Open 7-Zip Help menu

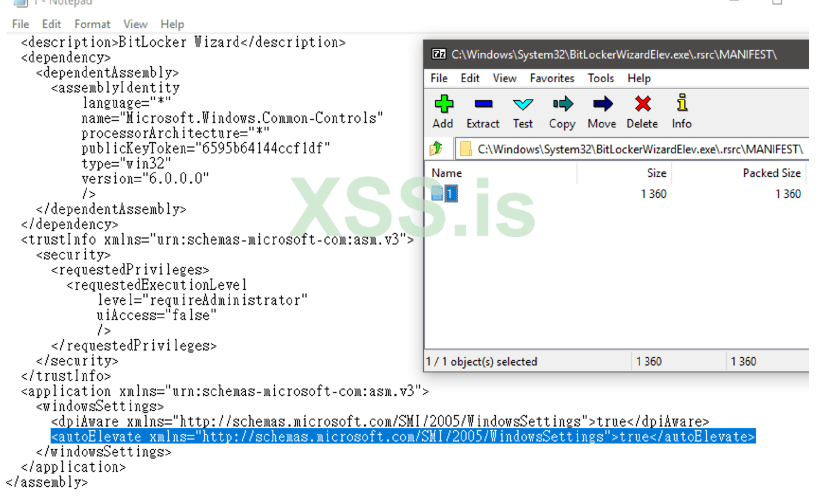pyautogui.click(x=639, y=78)
